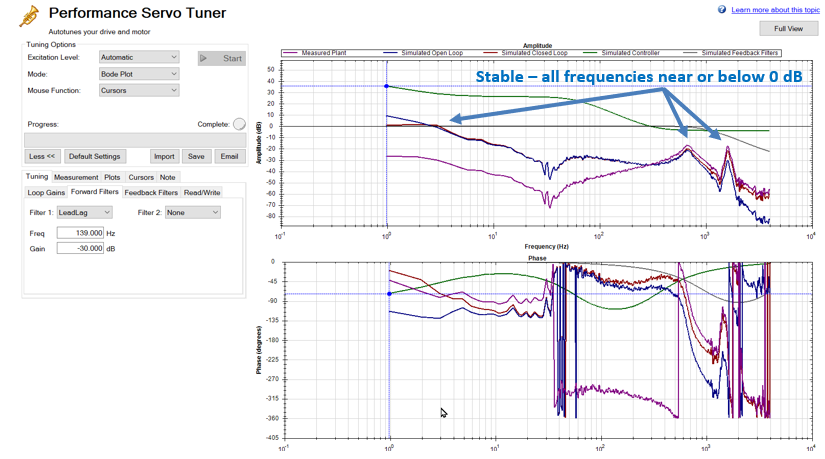The image size is (825, 459).
Task: Click the Gain input field with -30.000
Action: (x=81, y=248)
